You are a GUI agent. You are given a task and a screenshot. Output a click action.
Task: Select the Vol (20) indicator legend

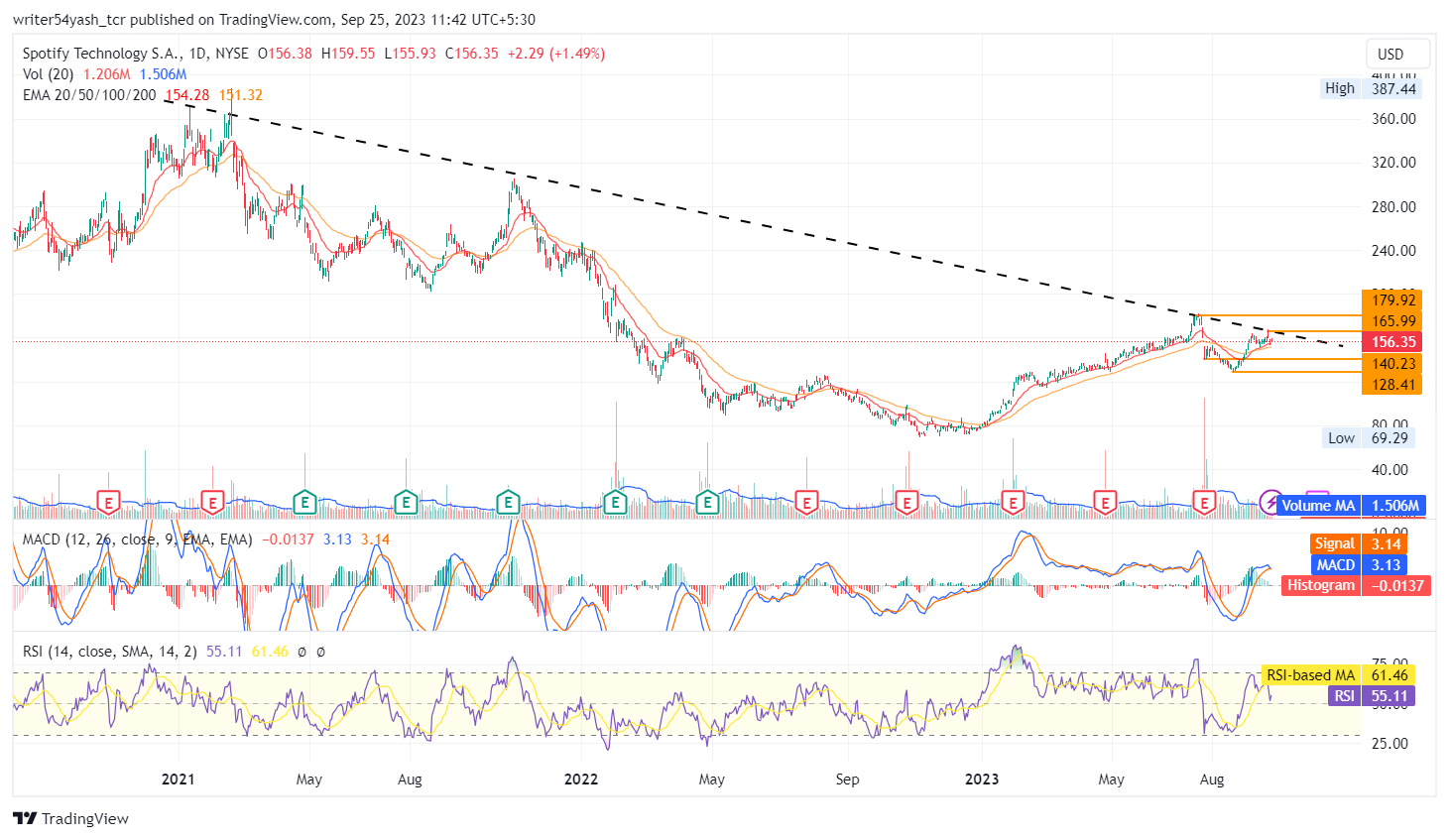coord(49,74)
